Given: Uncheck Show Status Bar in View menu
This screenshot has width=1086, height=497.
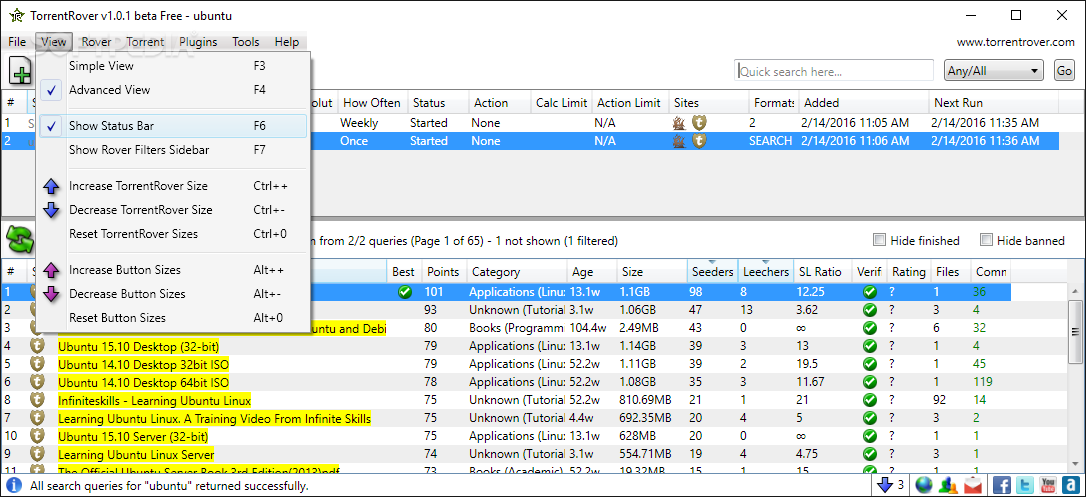Looking at the screenshot, I should [172, 126].
